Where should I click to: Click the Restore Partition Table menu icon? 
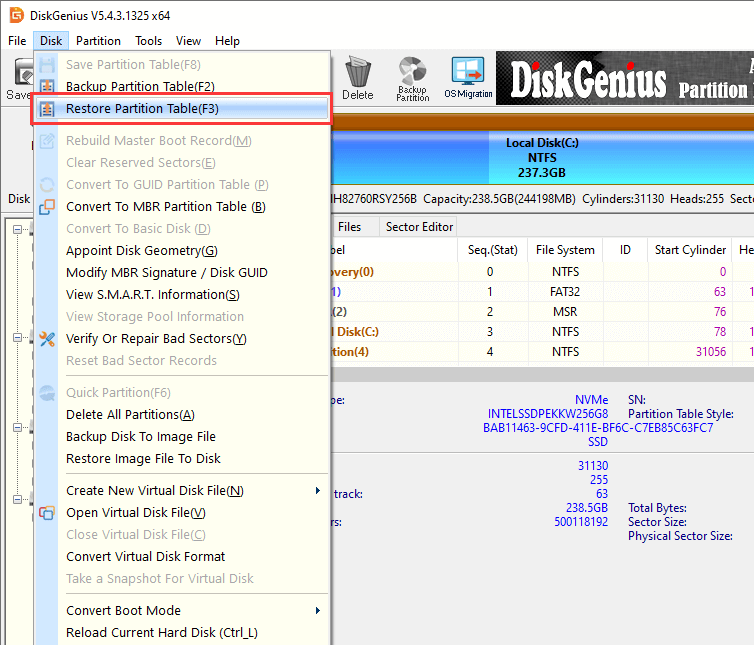pyautogui.click(x=47, y=109)
